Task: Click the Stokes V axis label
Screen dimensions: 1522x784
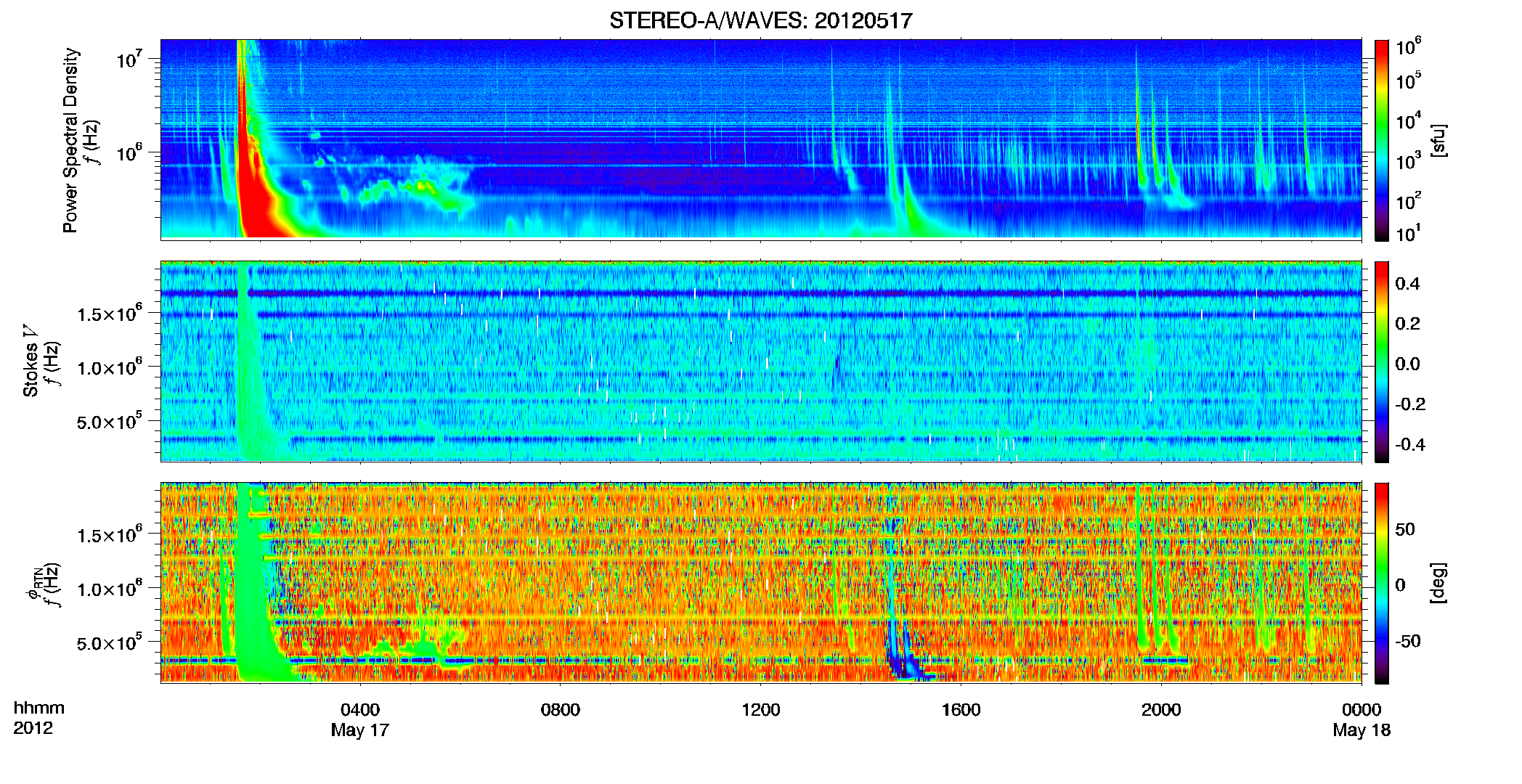Action: coord(30,361)
